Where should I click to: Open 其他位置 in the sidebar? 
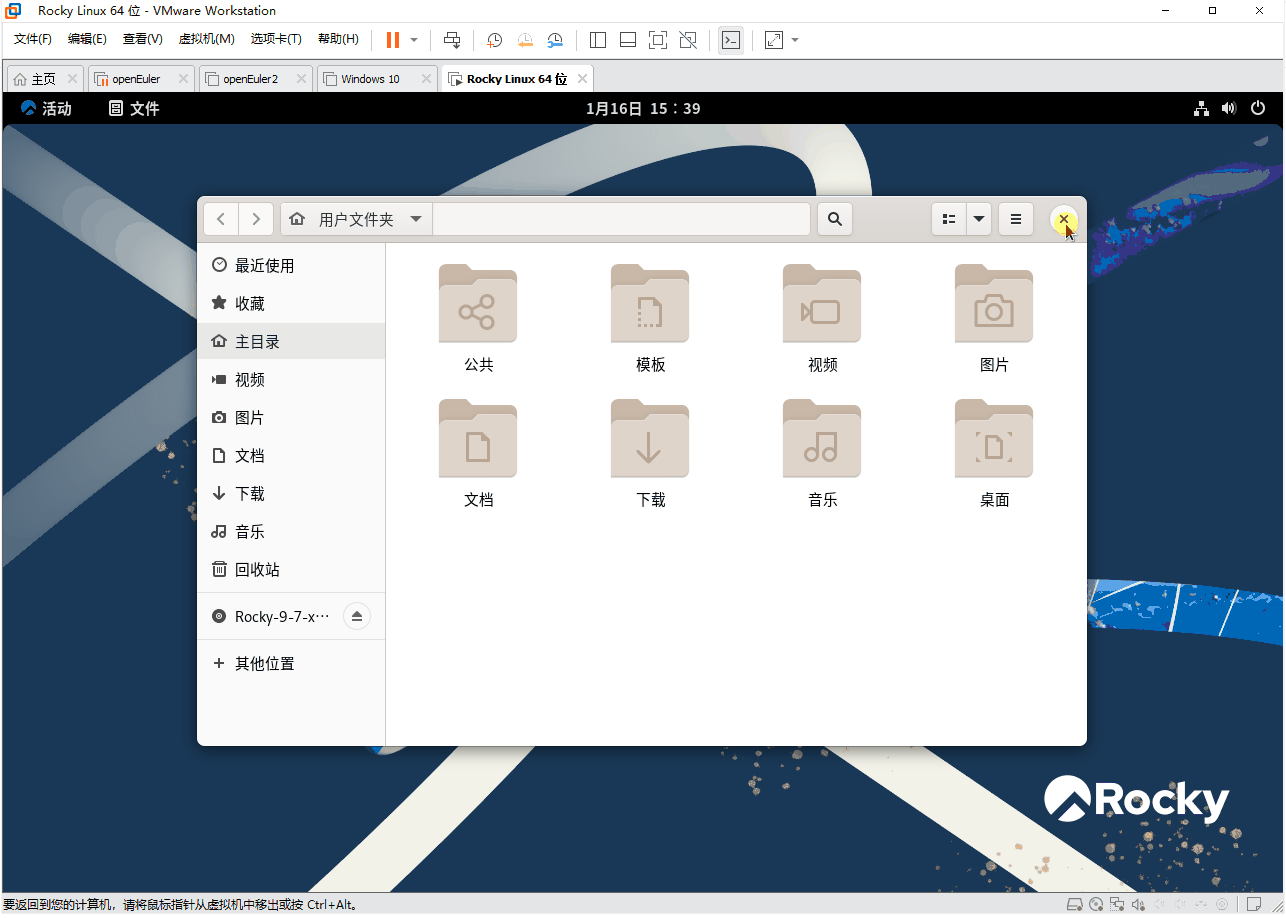click(265, 663)
